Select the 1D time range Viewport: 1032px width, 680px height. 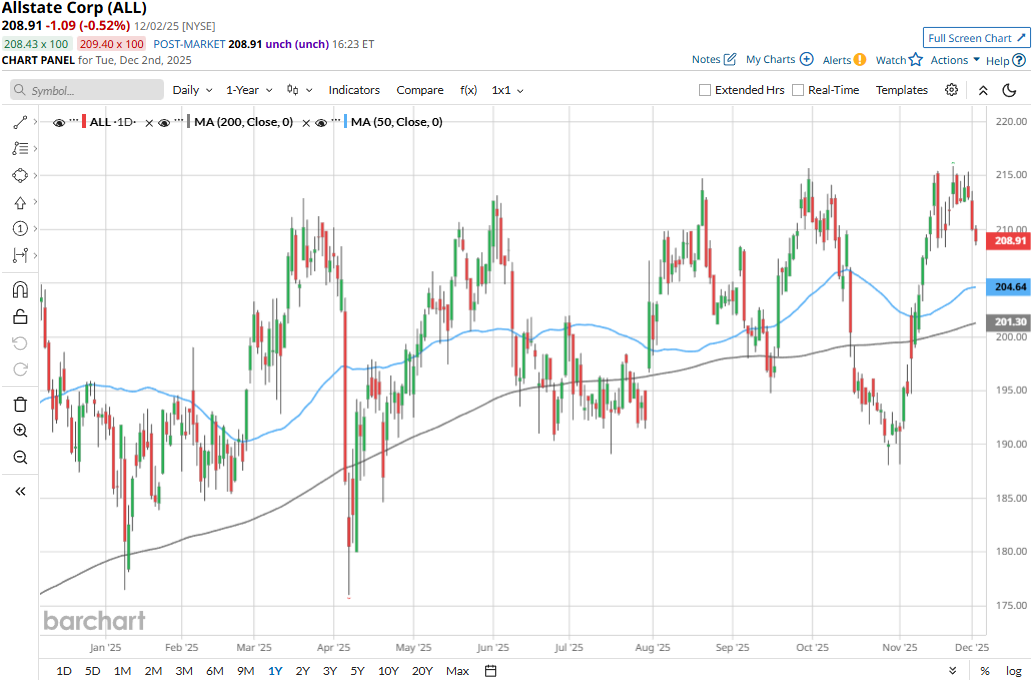pos(64,671)
